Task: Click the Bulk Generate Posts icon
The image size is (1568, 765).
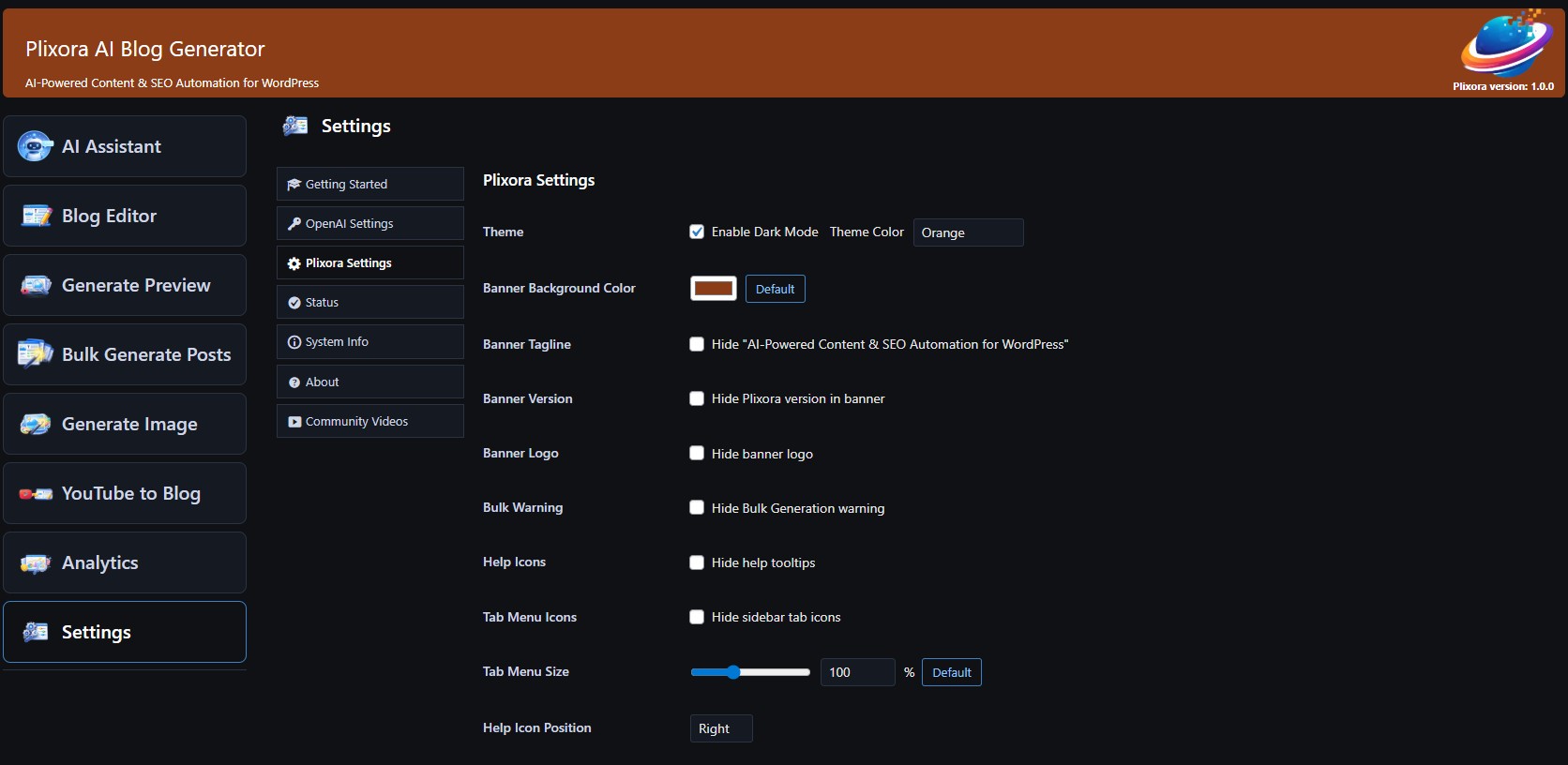Action: pos(36,354)
